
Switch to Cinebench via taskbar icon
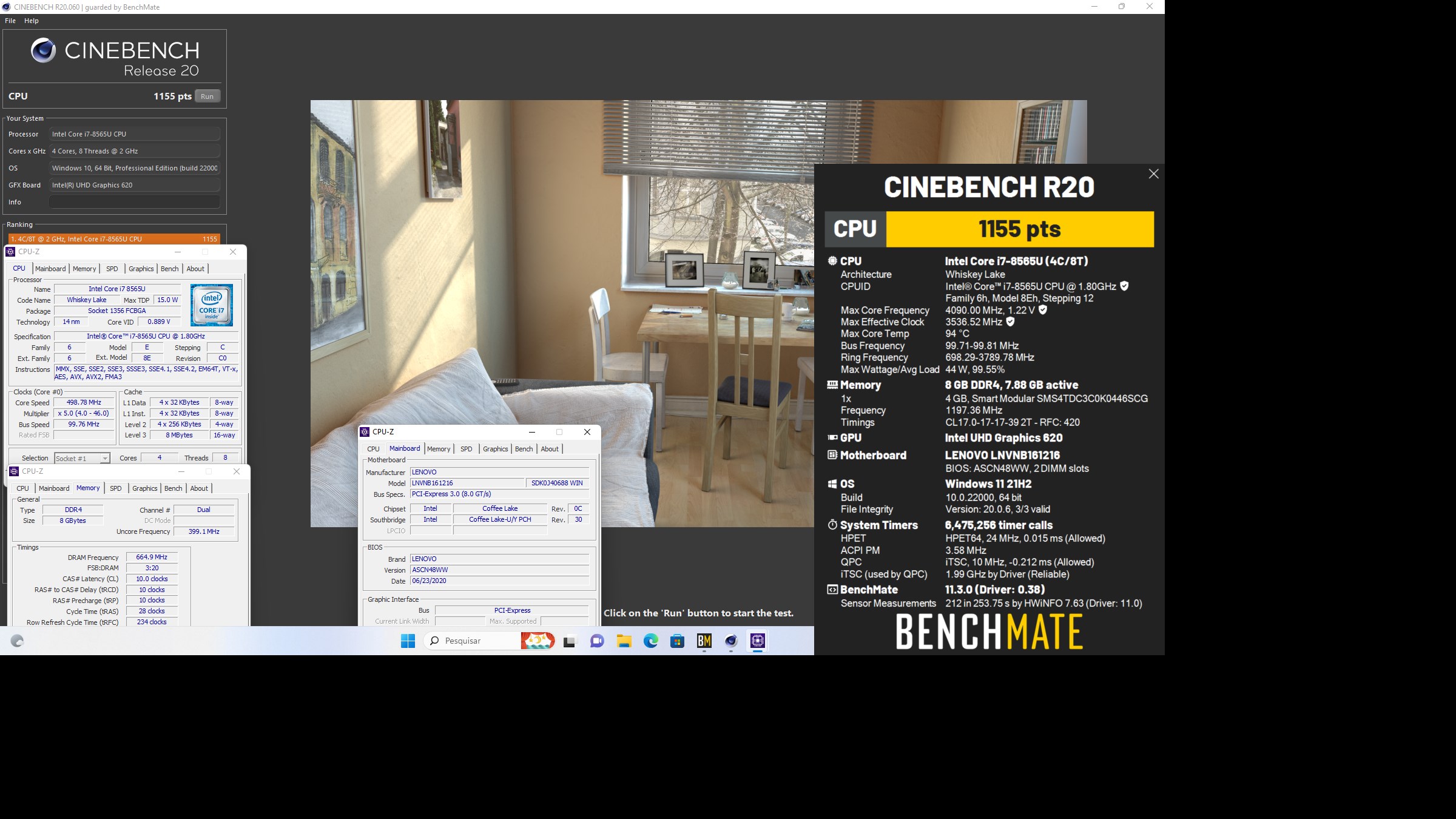731,641
